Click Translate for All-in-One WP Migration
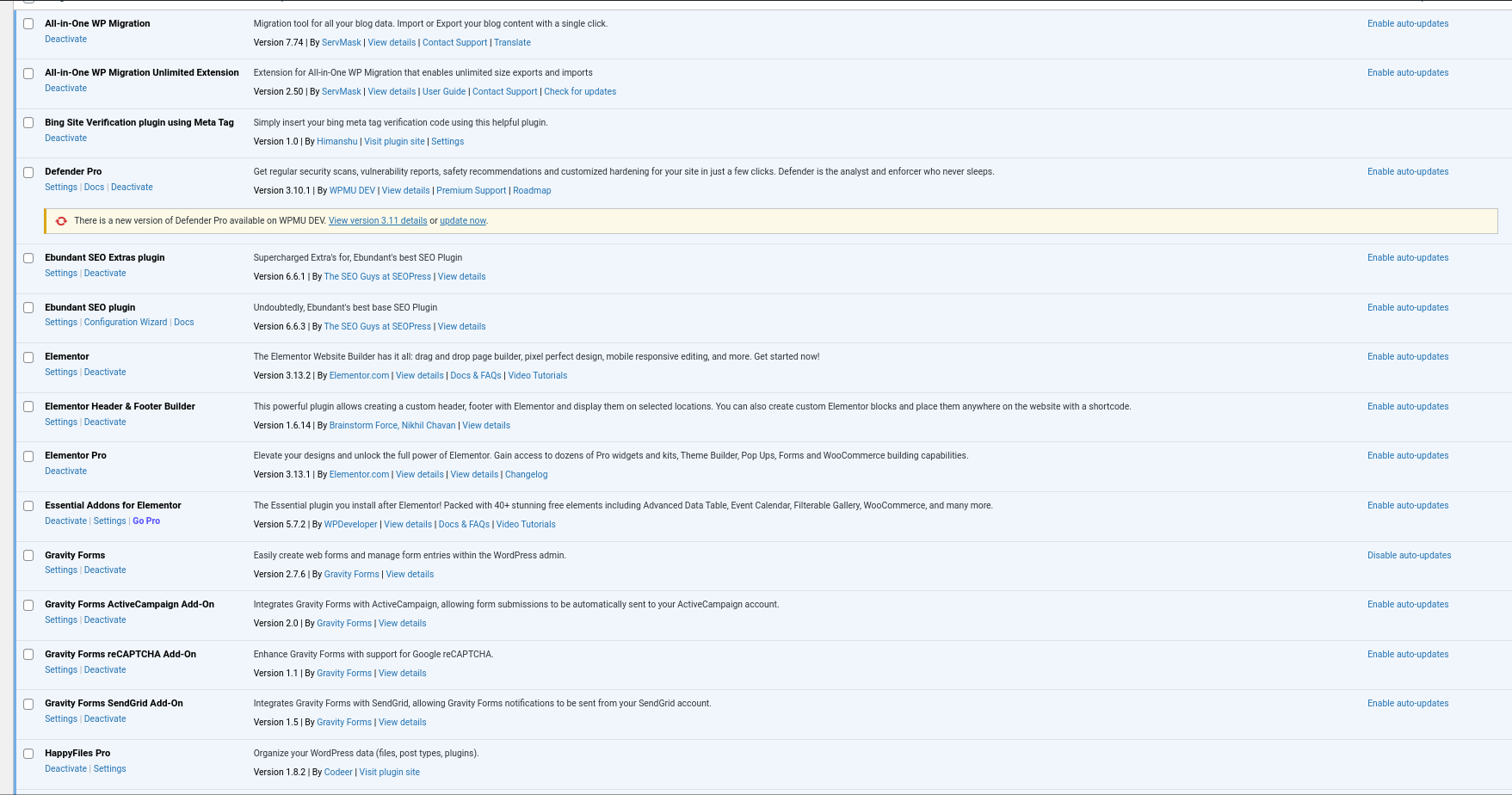Viewport: 1512px width, 795px height. tap(512, 43)
